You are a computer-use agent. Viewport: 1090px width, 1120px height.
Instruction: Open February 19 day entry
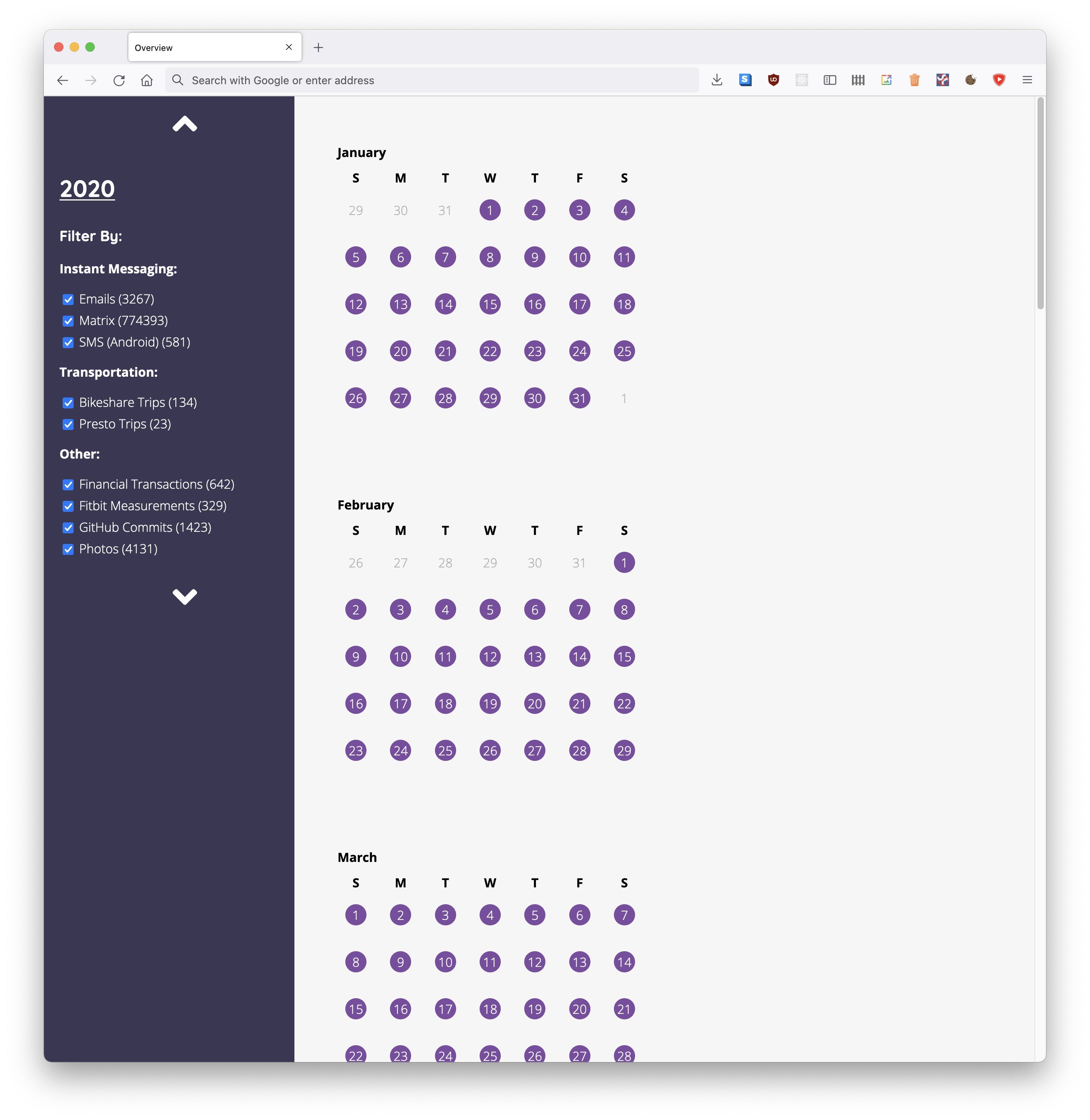490,703
